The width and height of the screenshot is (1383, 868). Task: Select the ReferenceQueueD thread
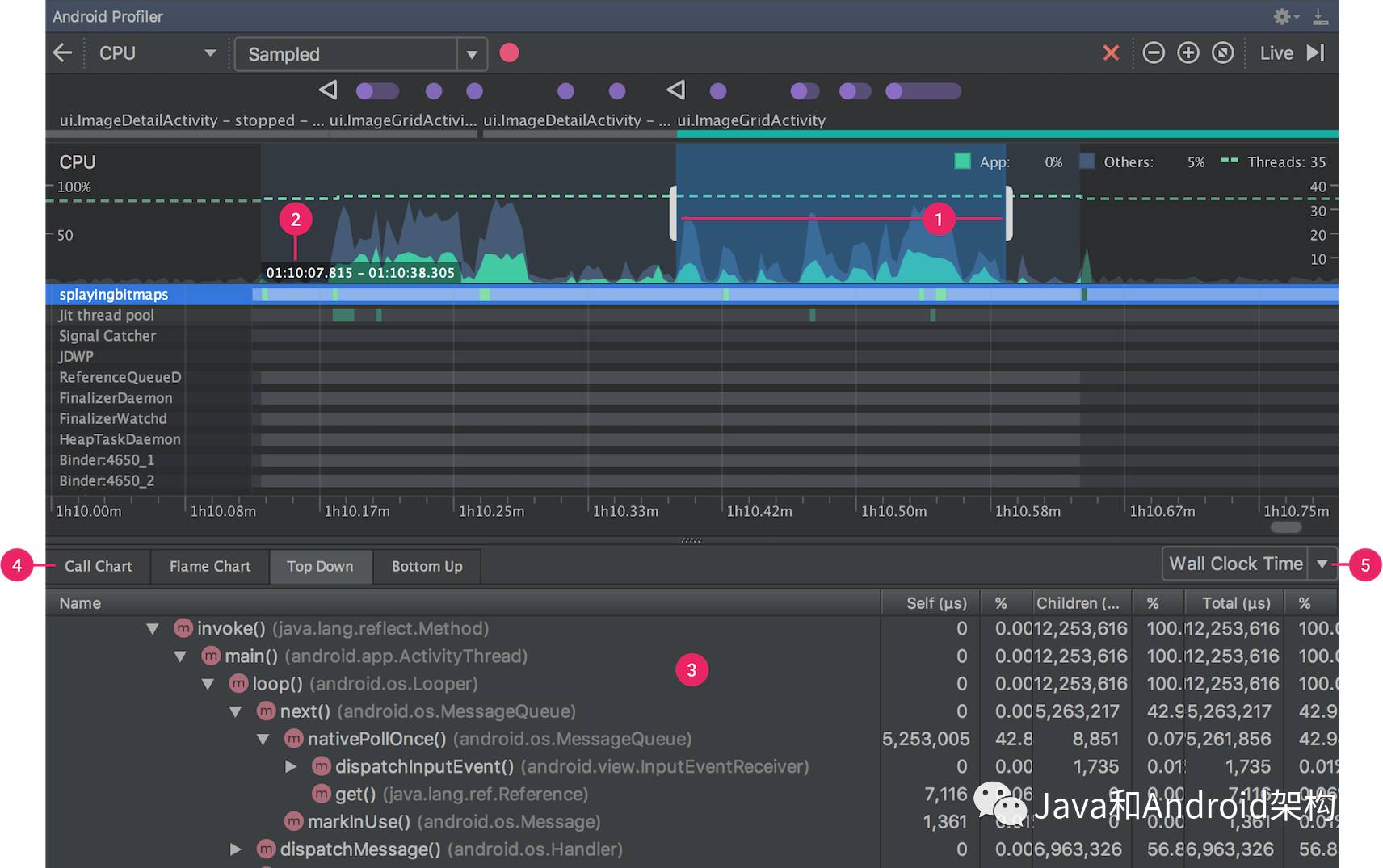pos(691,377)
